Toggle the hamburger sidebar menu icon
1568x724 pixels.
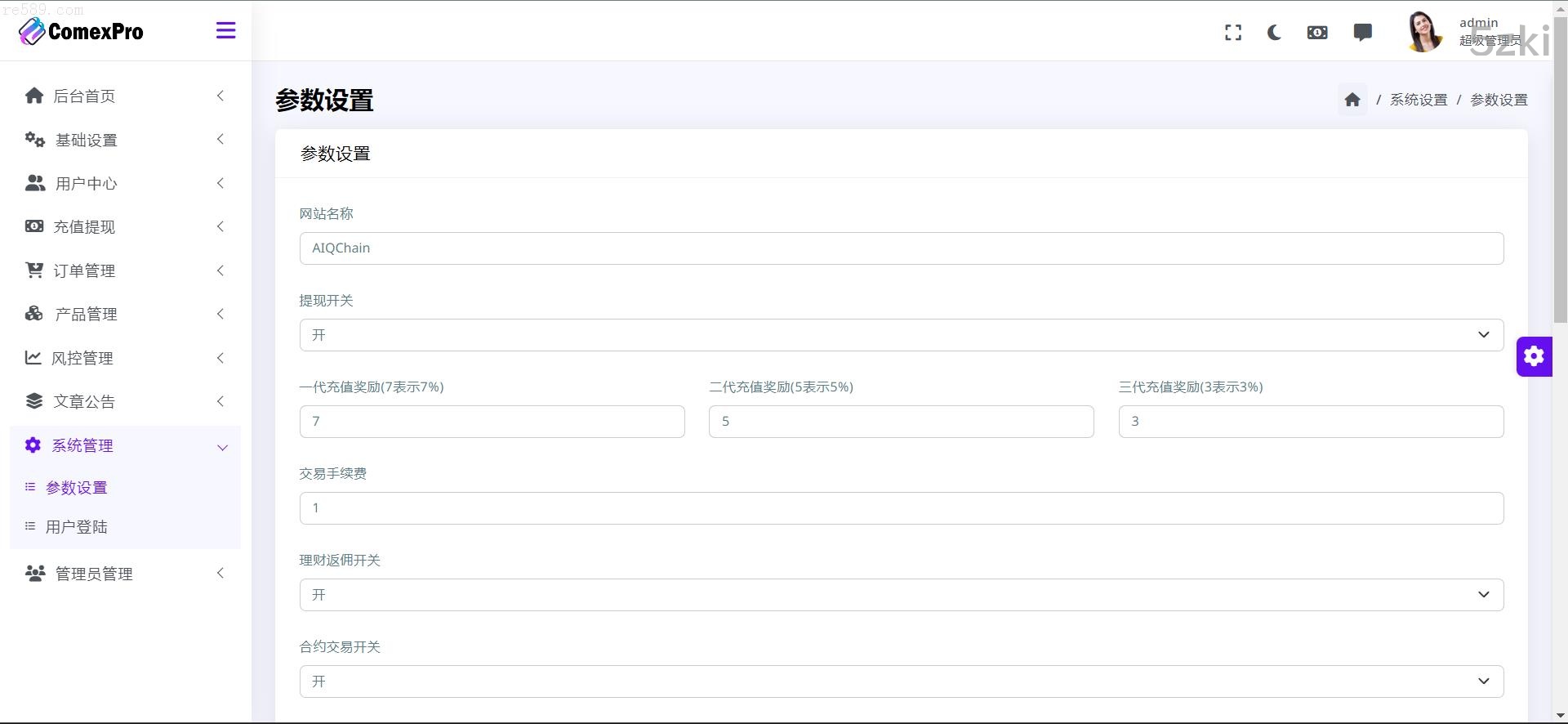click(x=225, y=31)
